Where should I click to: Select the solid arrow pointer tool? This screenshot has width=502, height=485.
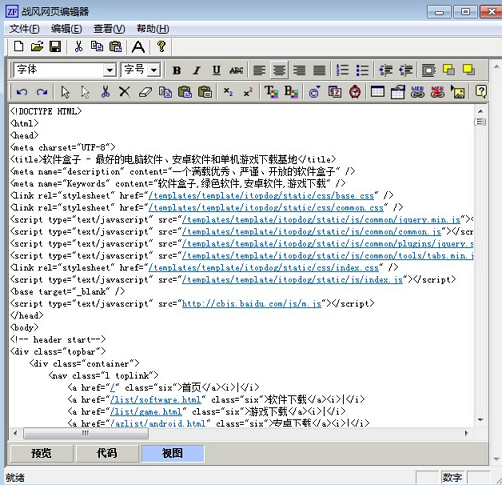[x=65, y=92]
